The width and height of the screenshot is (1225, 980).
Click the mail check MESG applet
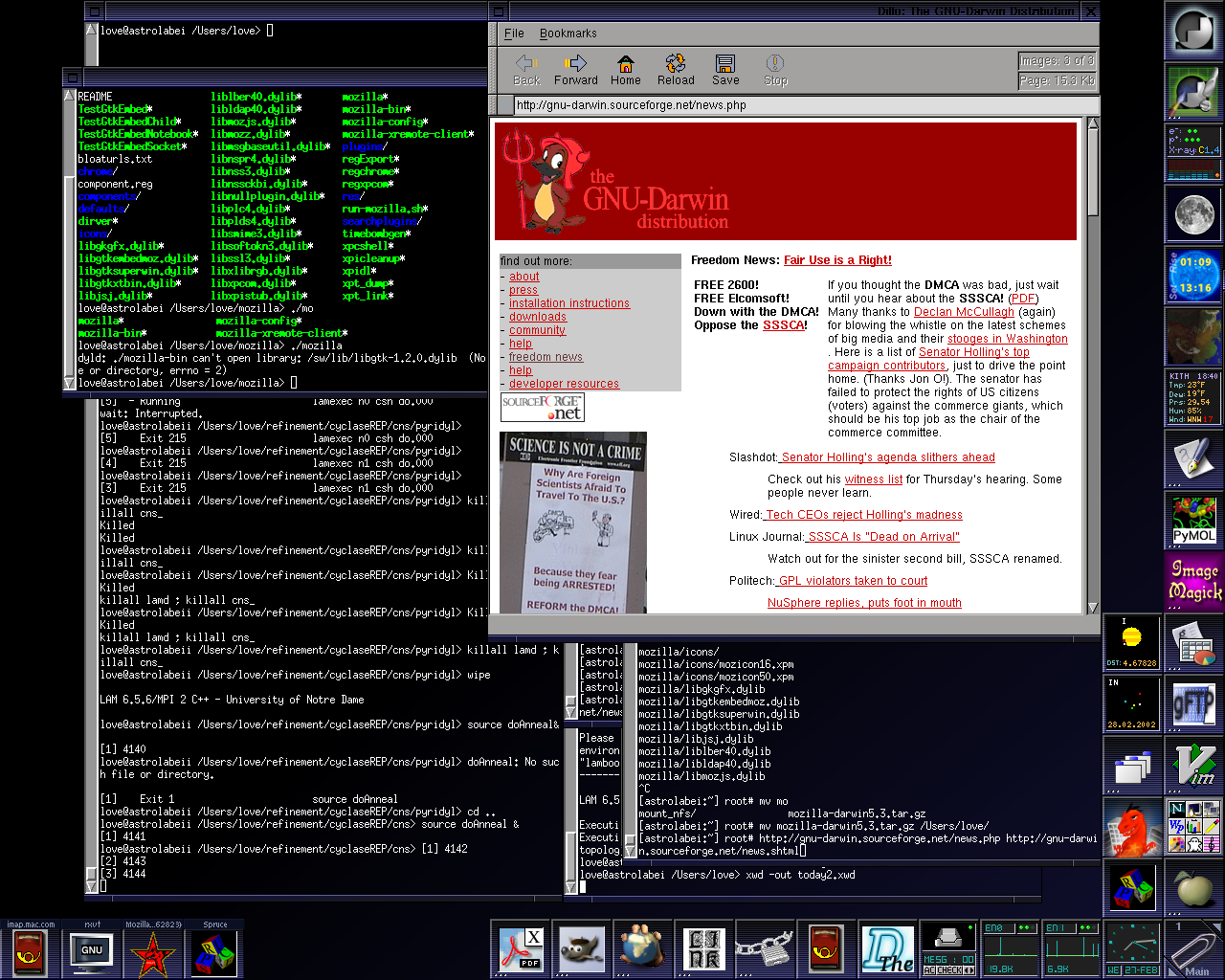pos(948,949)
